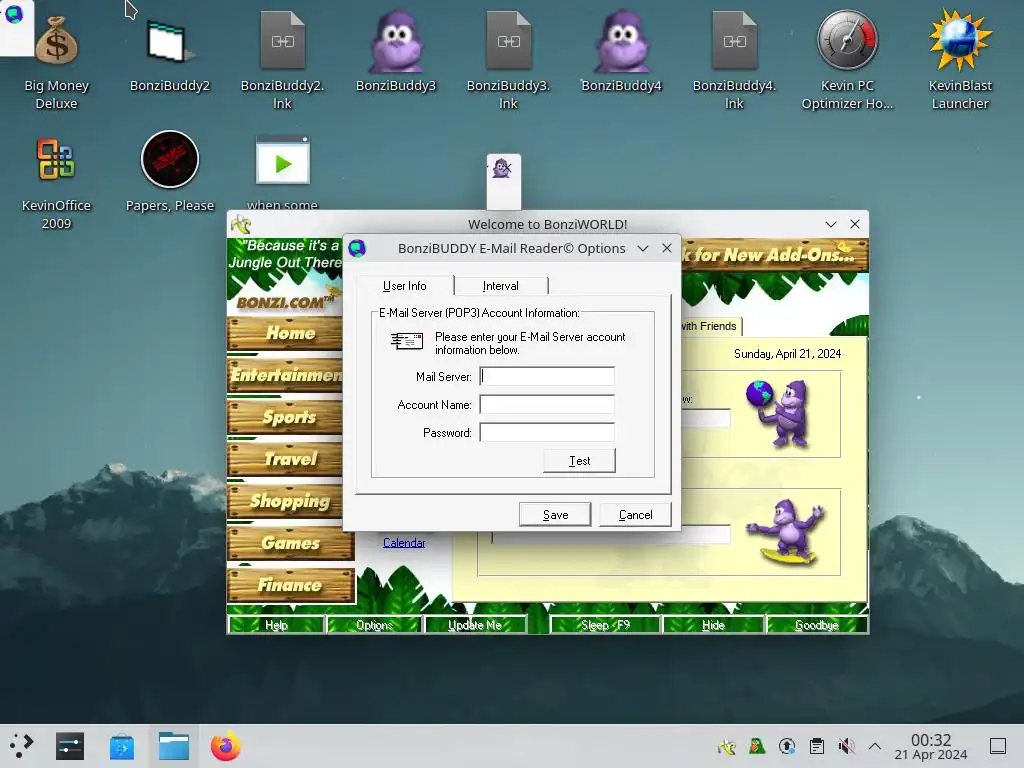Image resolution: width=1024 pixels, height=768 pixels.
Task: Click the Help button in BonziWORLD
Action: click(x=276, y=625)
